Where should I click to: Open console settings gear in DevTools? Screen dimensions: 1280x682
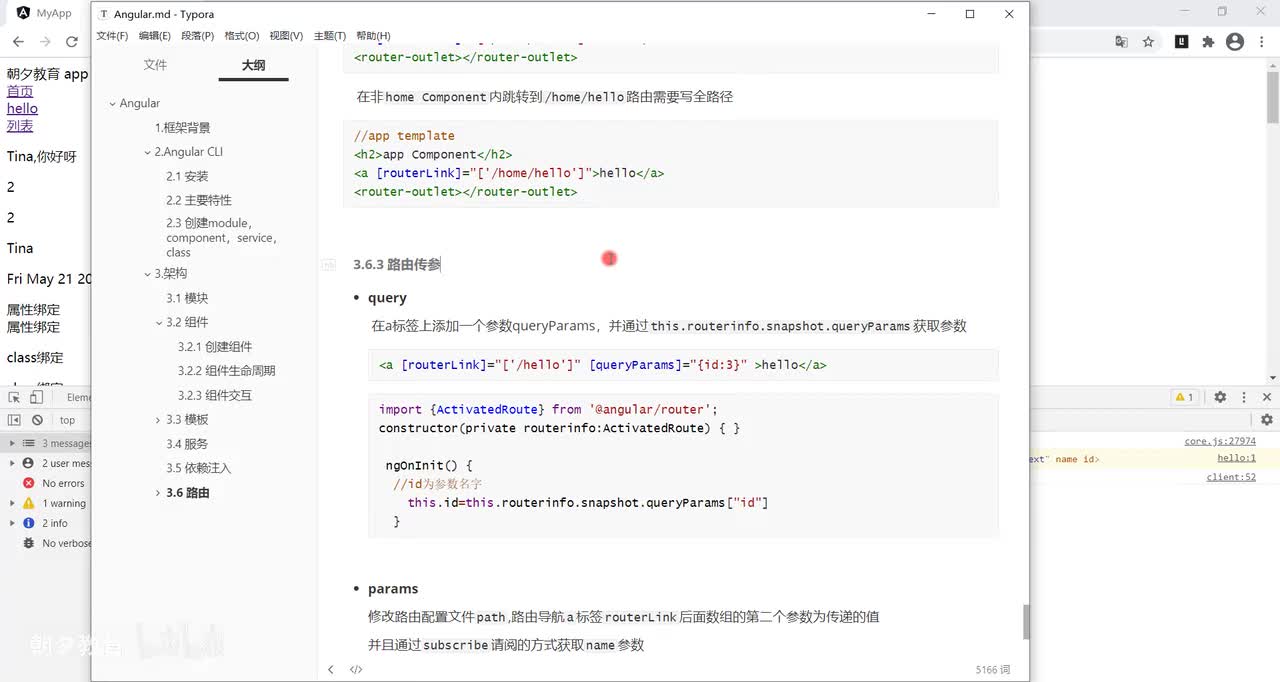pos(1266,420)
